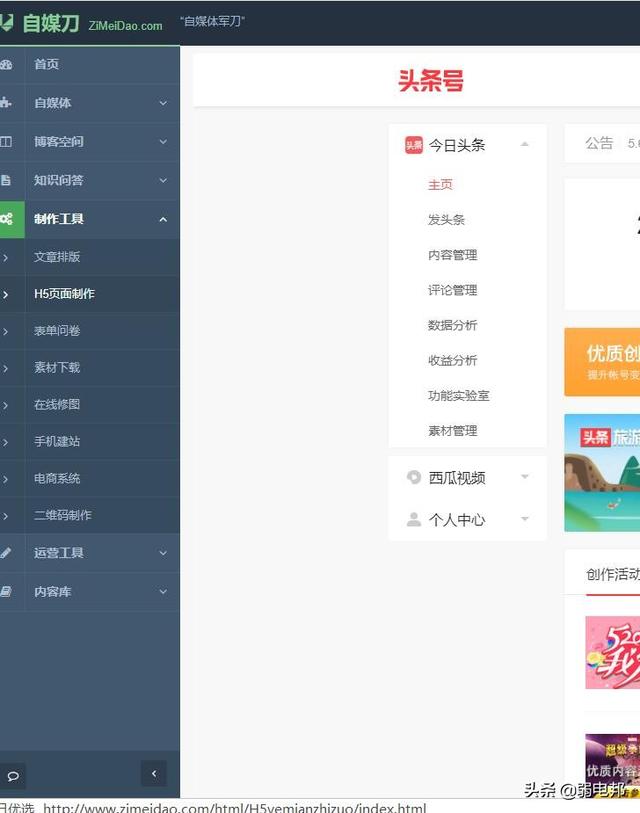Open 文章排版 tool

57,257
